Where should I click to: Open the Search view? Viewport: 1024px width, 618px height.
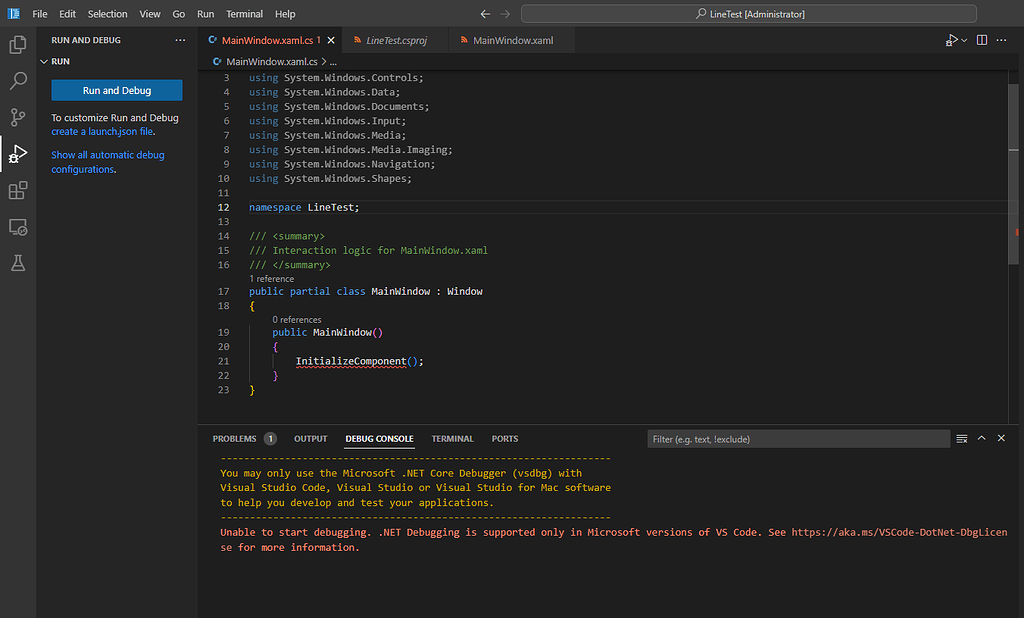[x=17, y=81]
